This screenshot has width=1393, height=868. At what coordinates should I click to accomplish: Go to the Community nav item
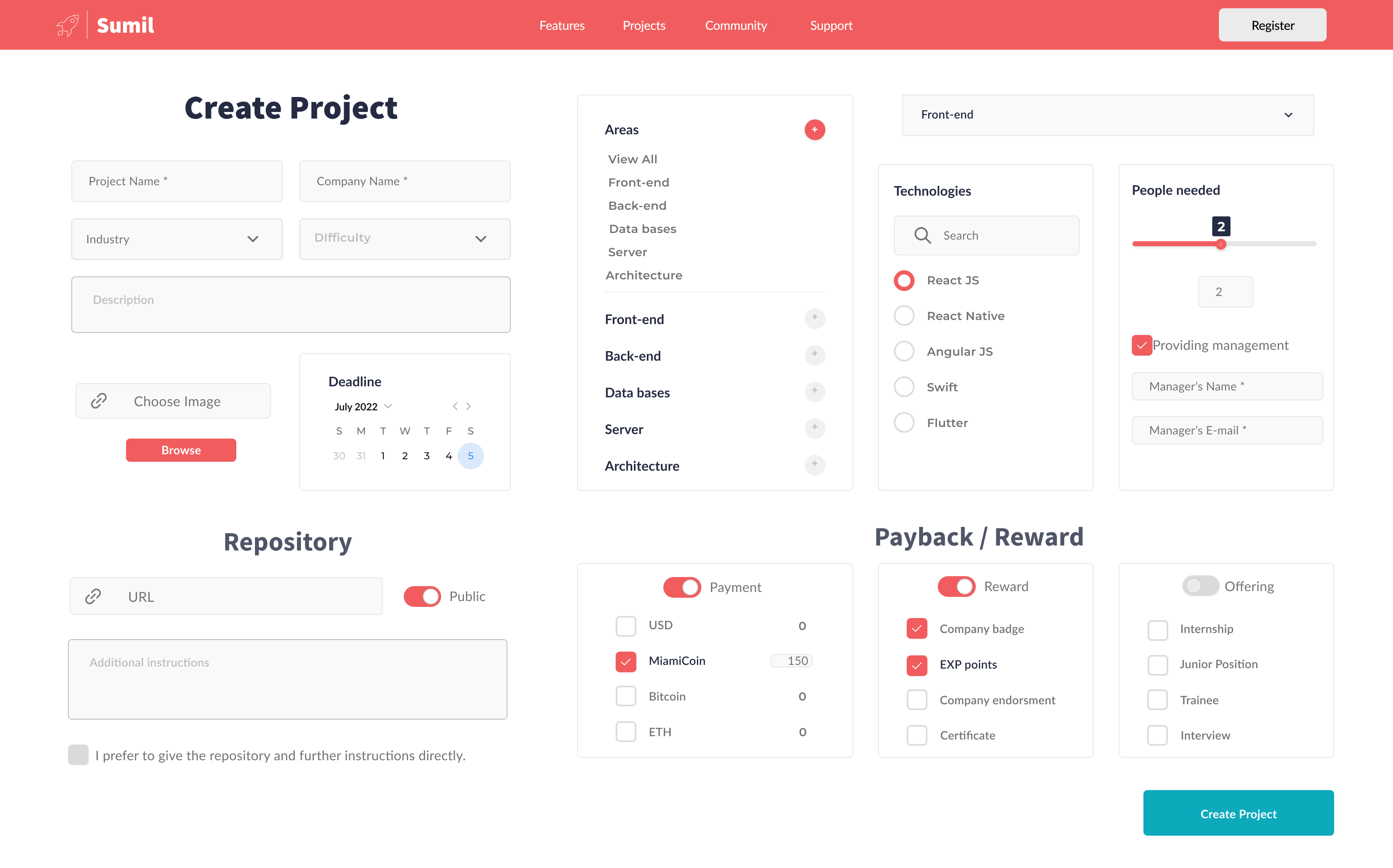click(735, 25)
